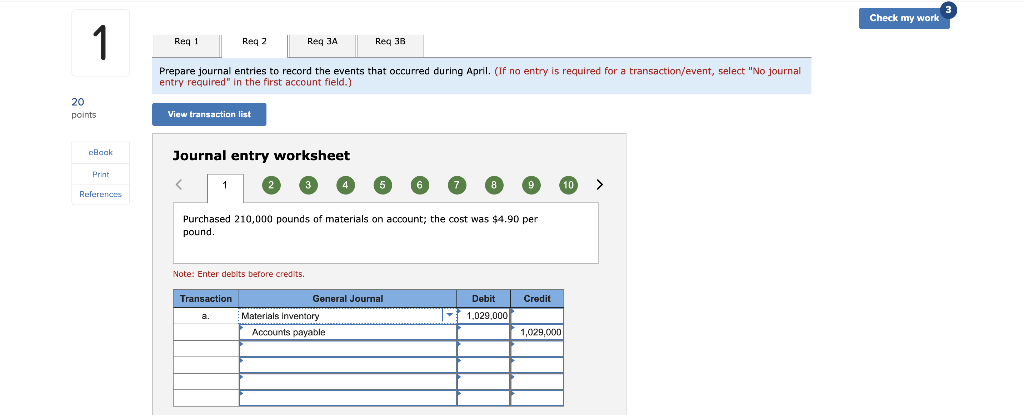Open the Materials inventory account dropdown arrow

coord(449,316)
